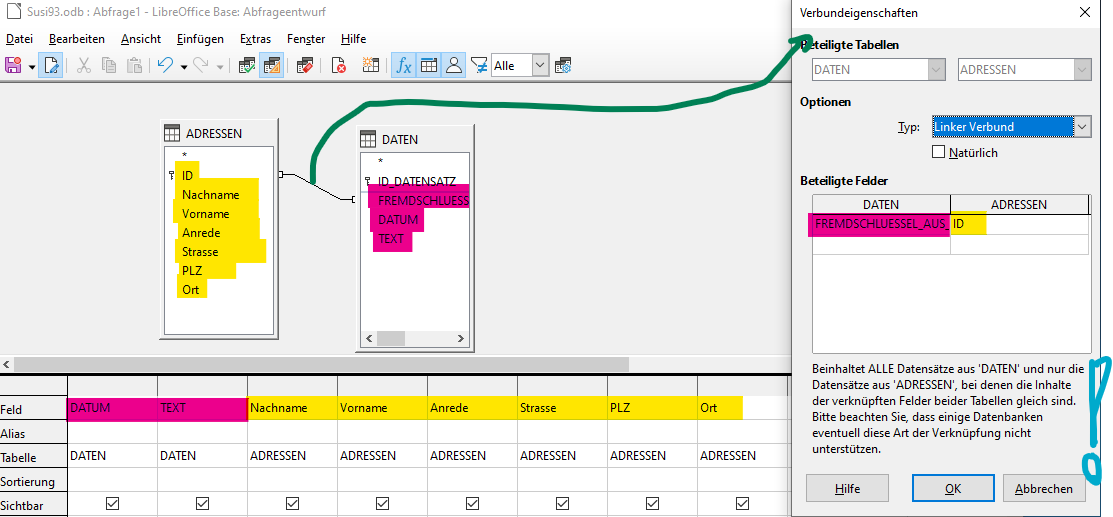Open the Redo history dropdown arrow
Image resolution: width=1113 pixels, height=517 pixels.
219,67
